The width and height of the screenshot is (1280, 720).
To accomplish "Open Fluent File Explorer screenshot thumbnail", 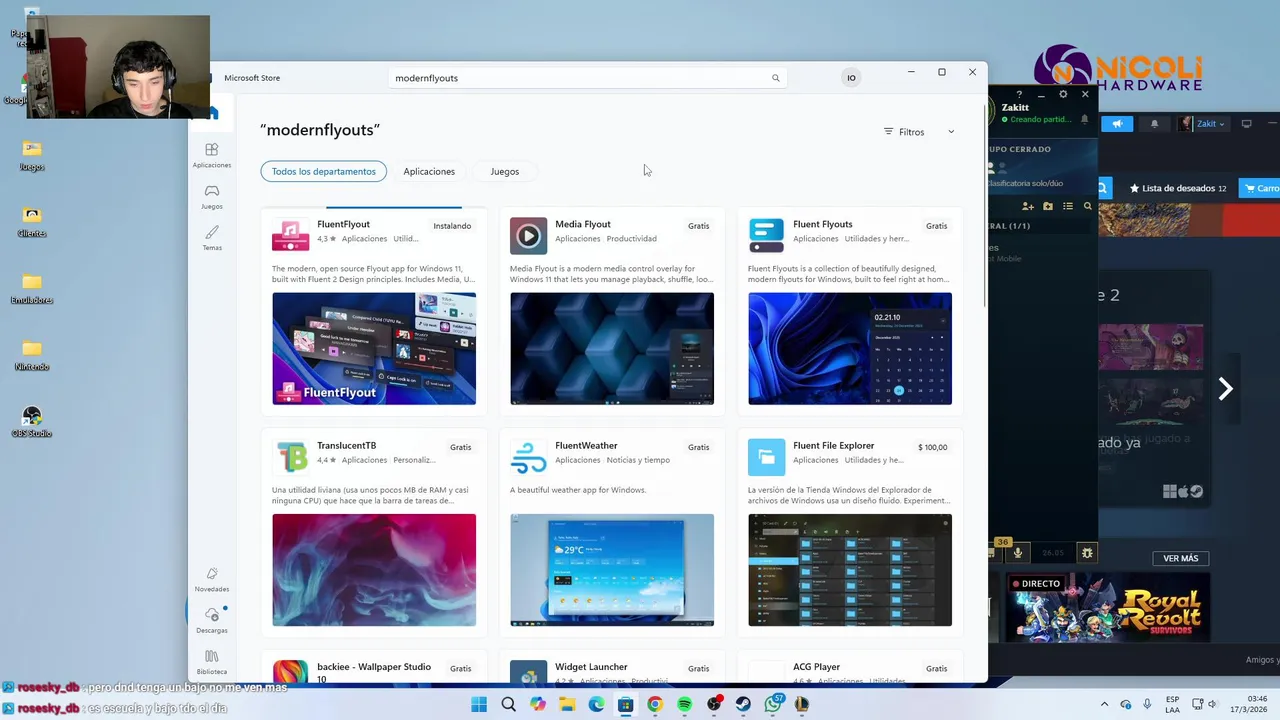I will 850,570.
